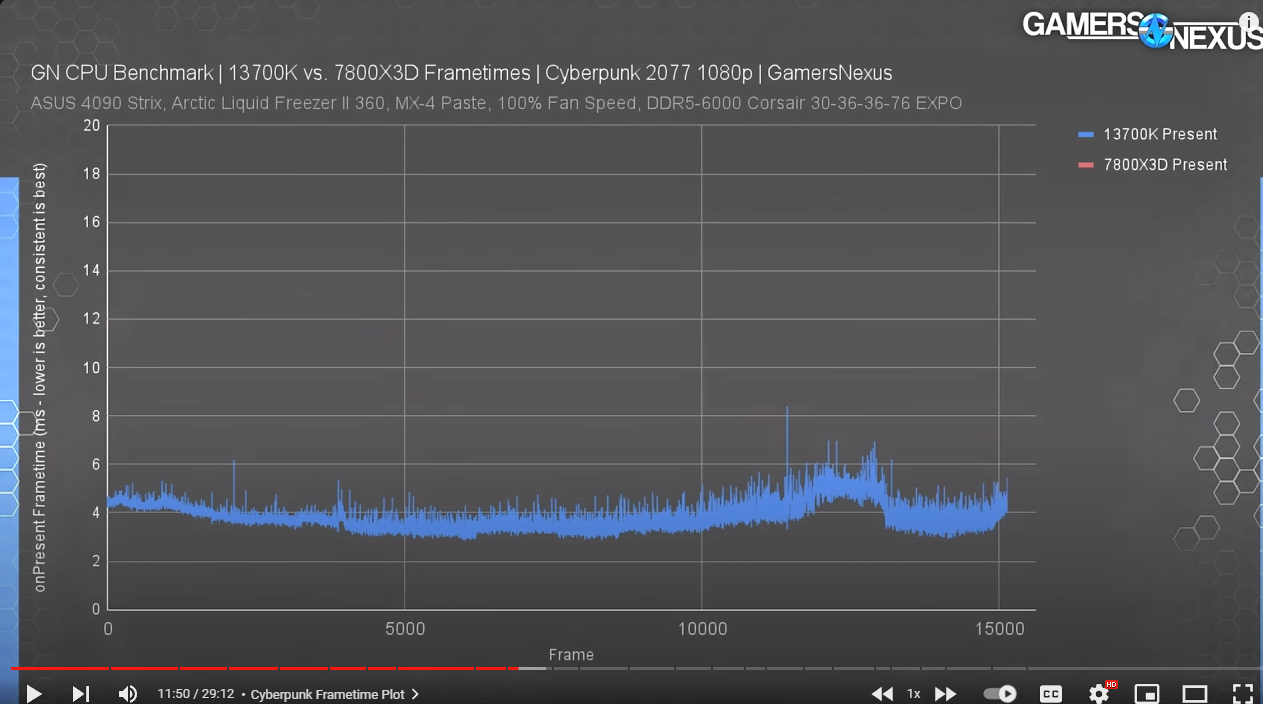
Task: Click the fast-forward speed button
Action: click(x=945, y=693)
